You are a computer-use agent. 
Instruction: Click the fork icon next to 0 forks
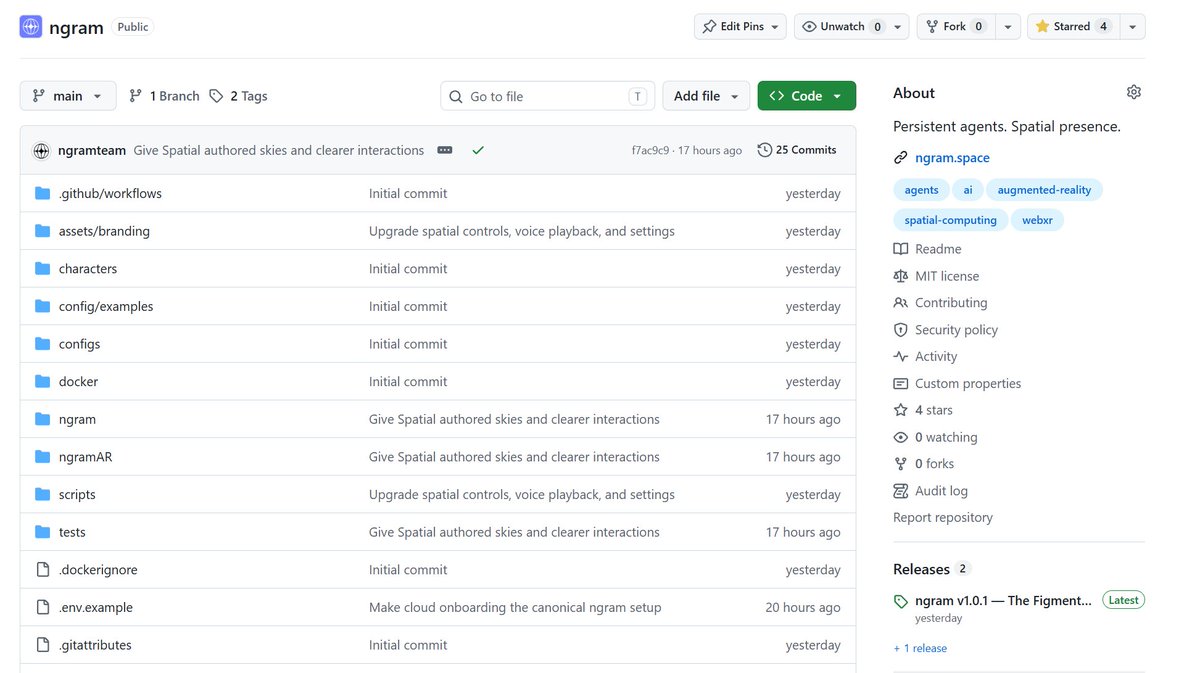[x=901, y=464]
